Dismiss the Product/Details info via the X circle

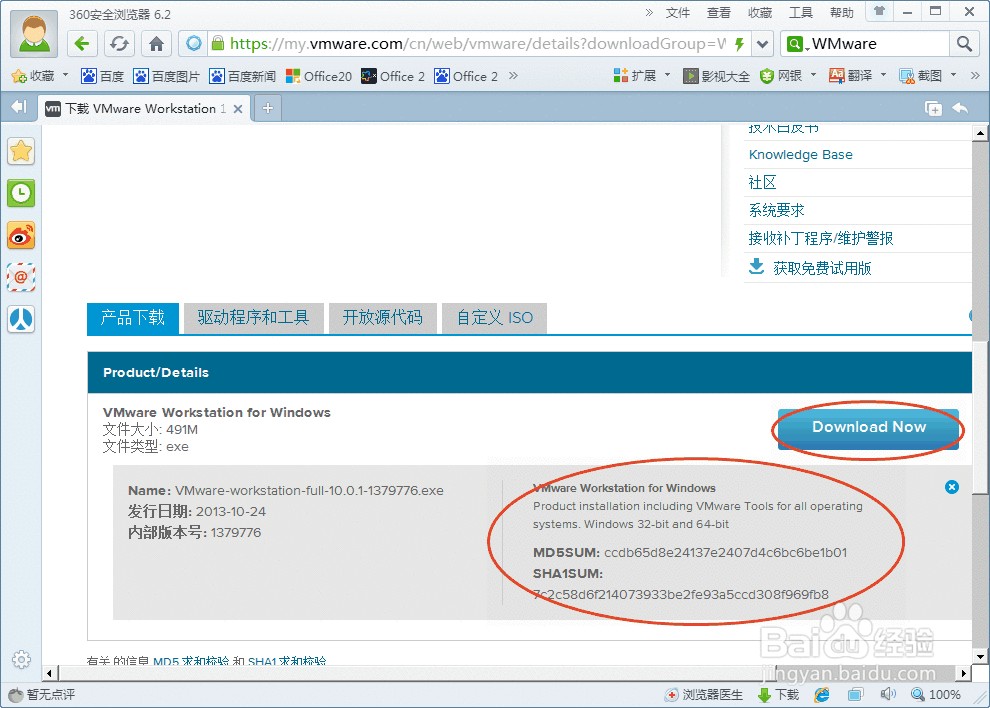click(x=952, y=487)
